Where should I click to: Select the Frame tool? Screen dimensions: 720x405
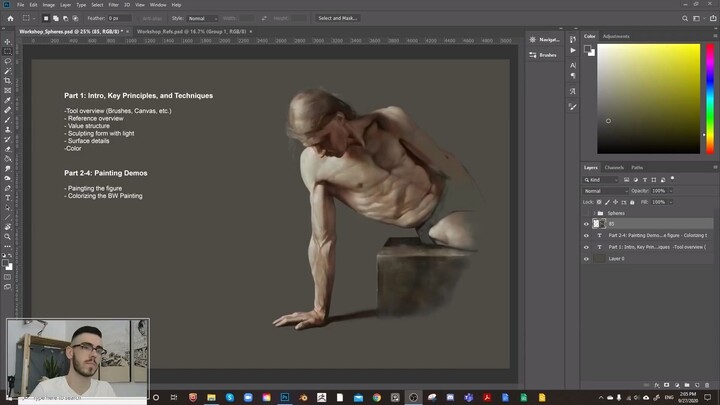pos(7,90)
